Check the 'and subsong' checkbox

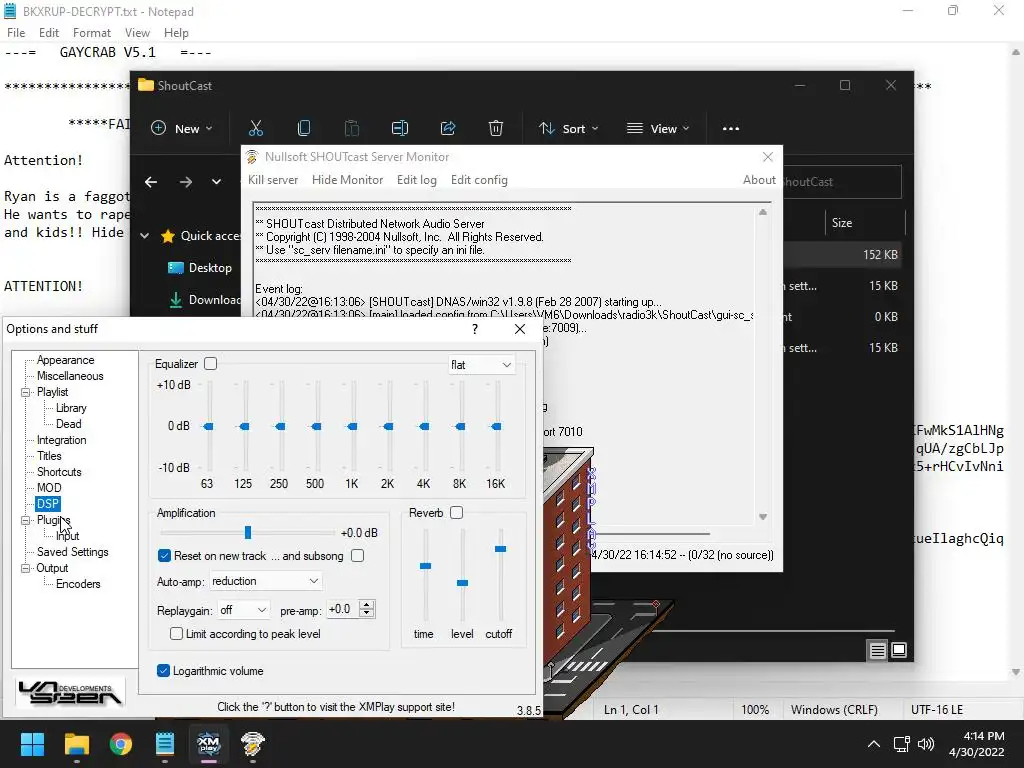point(357,556)
